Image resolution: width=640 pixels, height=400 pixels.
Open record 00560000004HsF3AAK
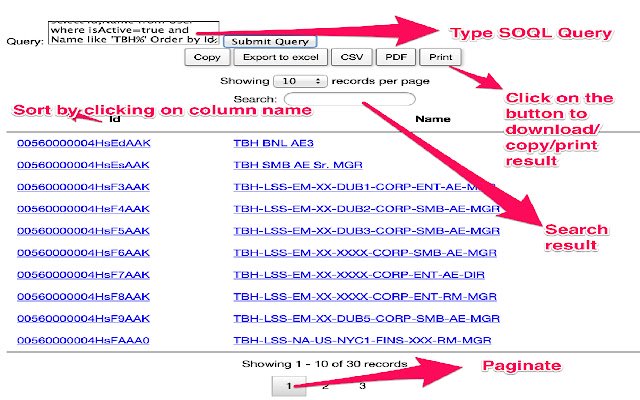point(83,187)
